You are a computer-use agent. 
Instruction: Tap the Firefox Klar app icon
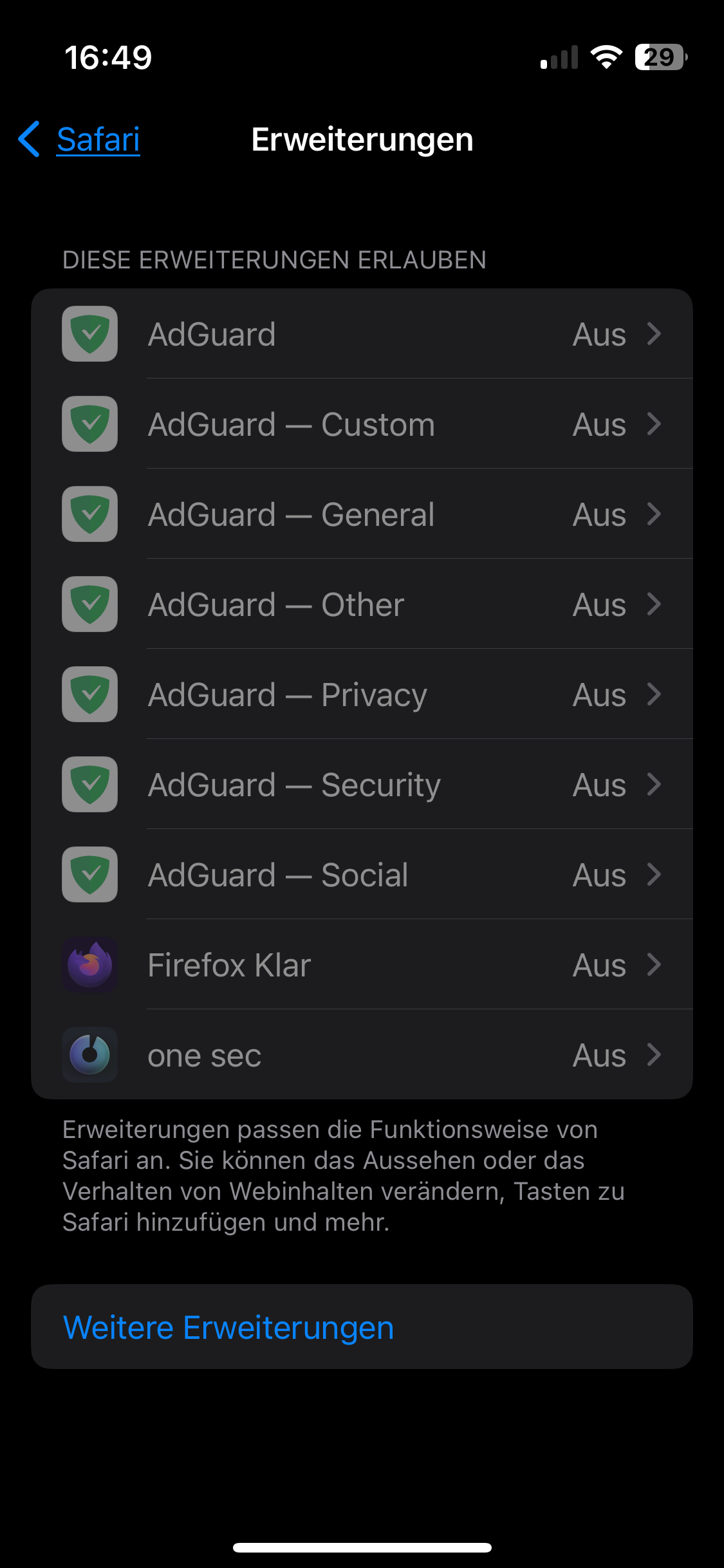pyautogui.click(x=89, y=964)
